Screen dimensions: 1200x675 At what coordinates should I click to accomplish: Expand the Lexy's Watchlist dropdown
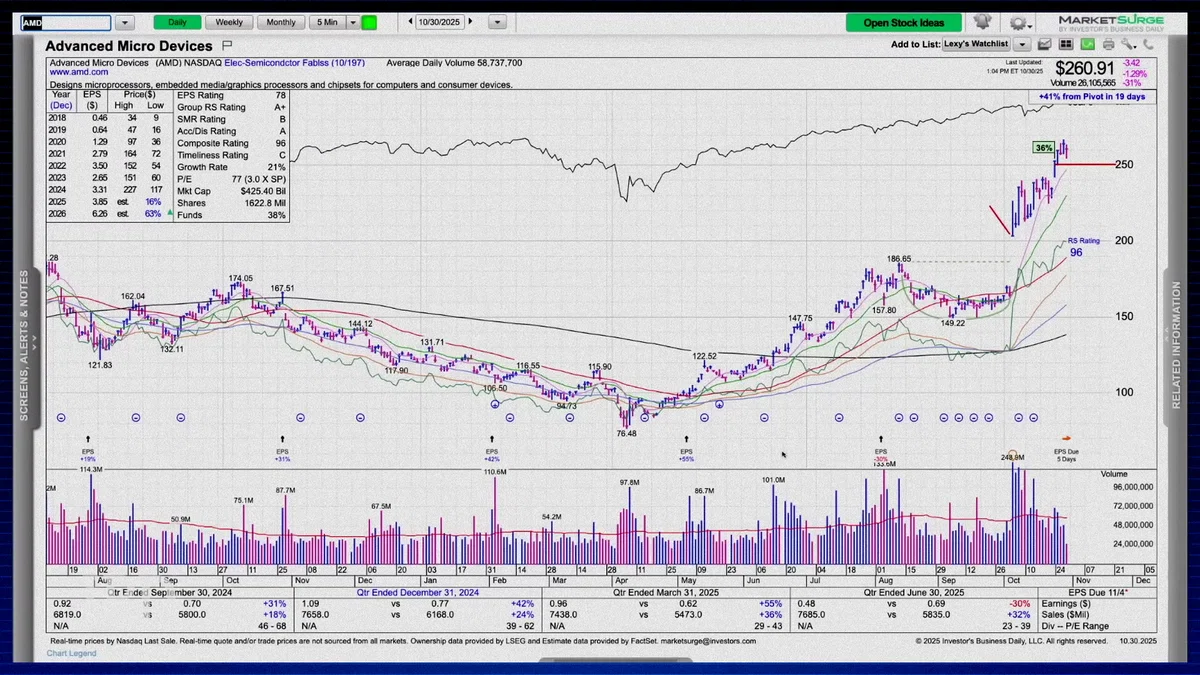click(1021, 44)
